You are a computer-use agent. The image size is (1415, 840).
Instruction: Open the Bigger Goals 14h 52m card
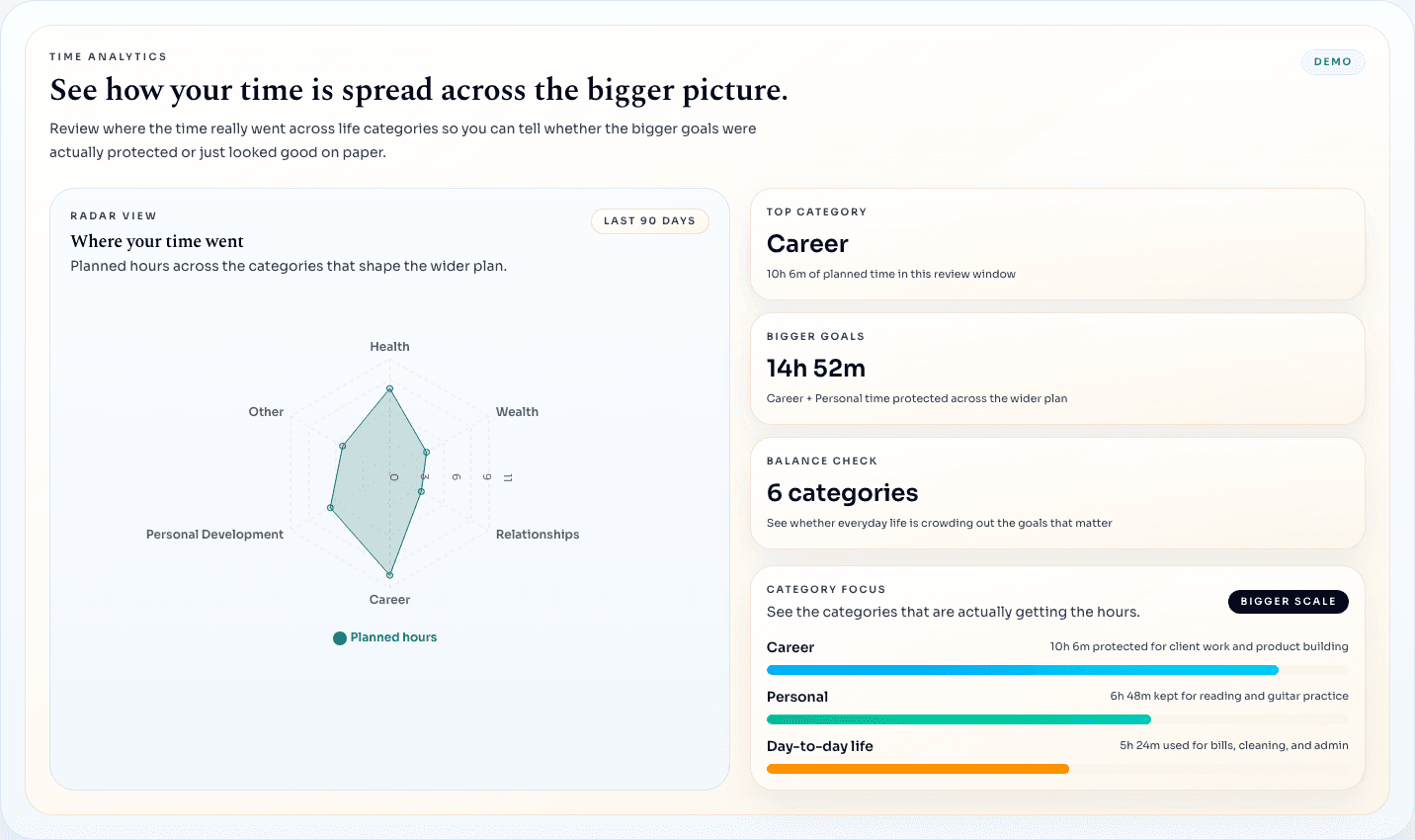[x=1056, y=368]
